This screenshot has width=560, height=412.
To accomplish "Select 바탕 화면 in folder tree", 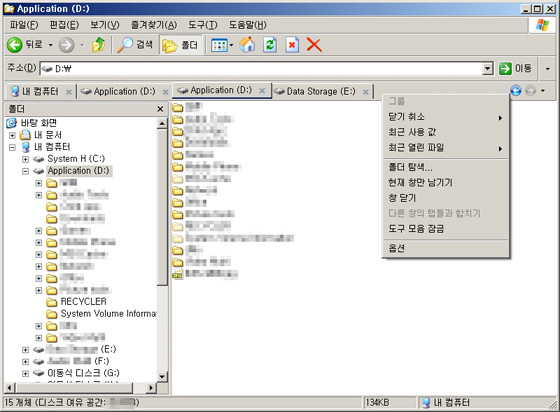I will coord(39,123).
